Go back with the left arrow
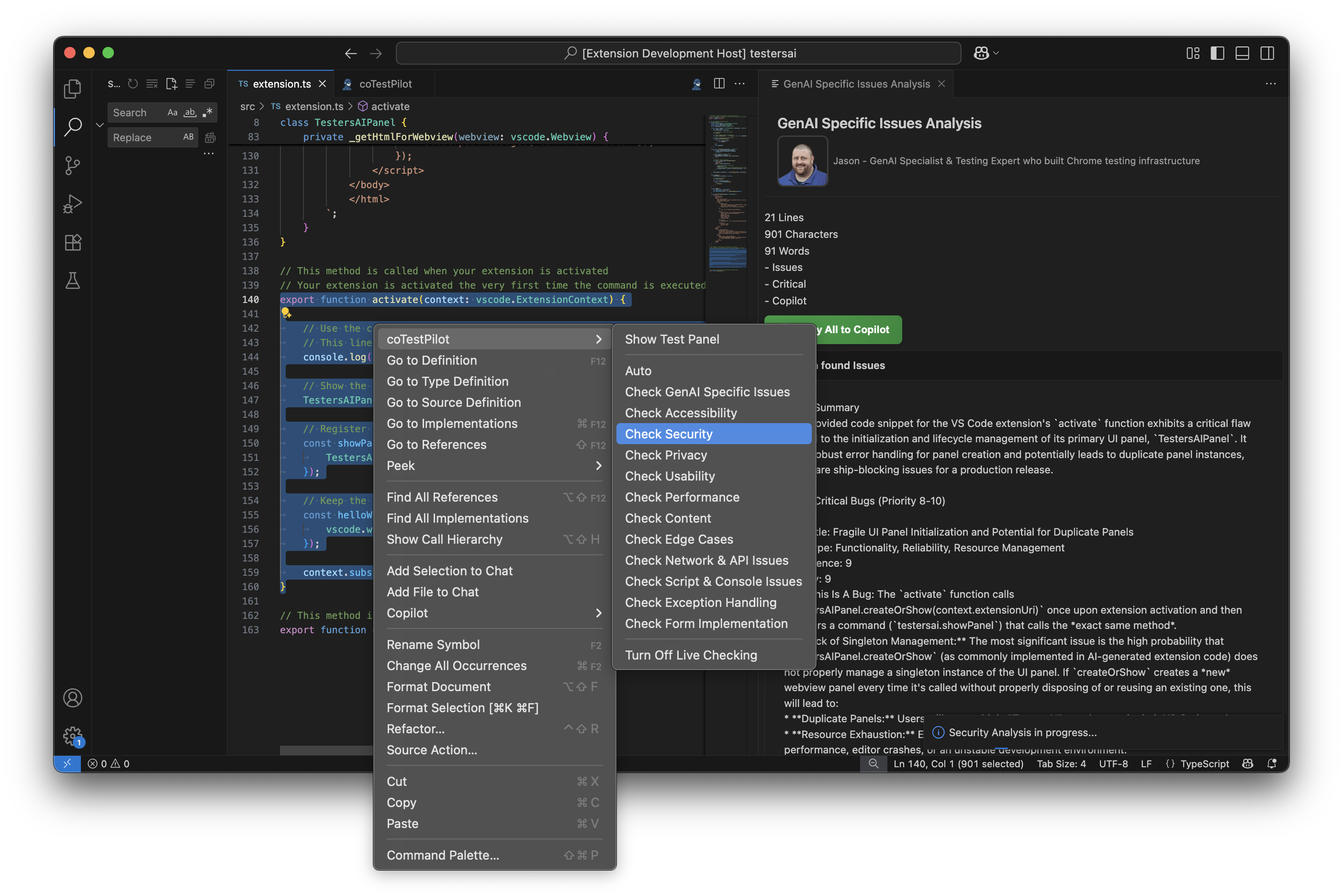This screenshot has height=896, width=1343. (351, 53)
